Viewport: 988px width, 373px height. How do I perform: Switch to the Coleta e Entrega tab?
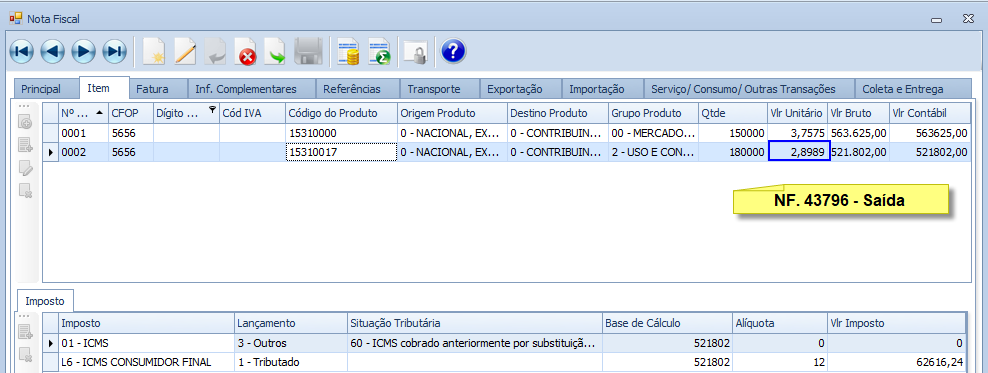(904, 89)
